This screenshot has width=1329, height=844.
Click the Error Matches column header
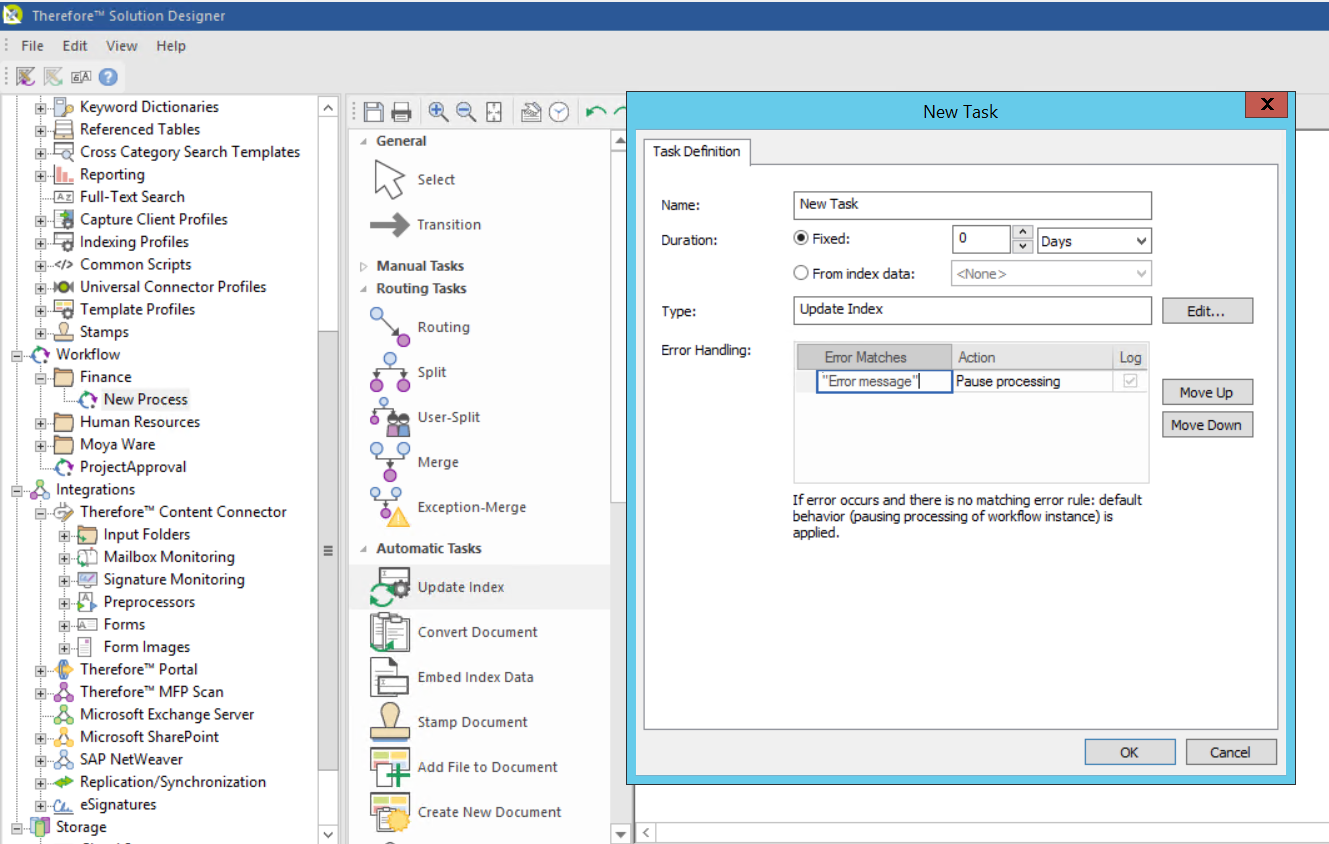coord(874,357)
